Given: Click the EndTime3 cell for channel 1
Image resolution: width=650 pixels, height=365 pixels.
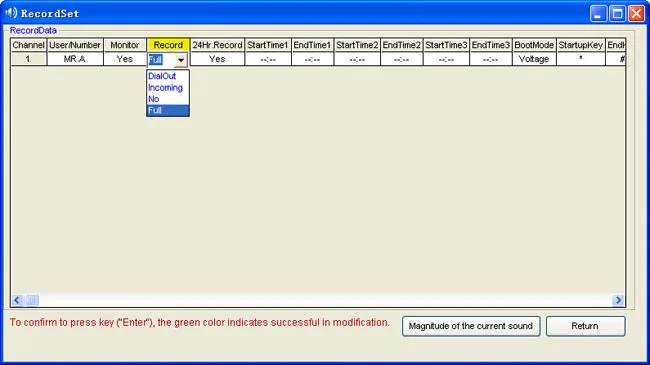Looking at the screenshot, I should click(490, 59).
